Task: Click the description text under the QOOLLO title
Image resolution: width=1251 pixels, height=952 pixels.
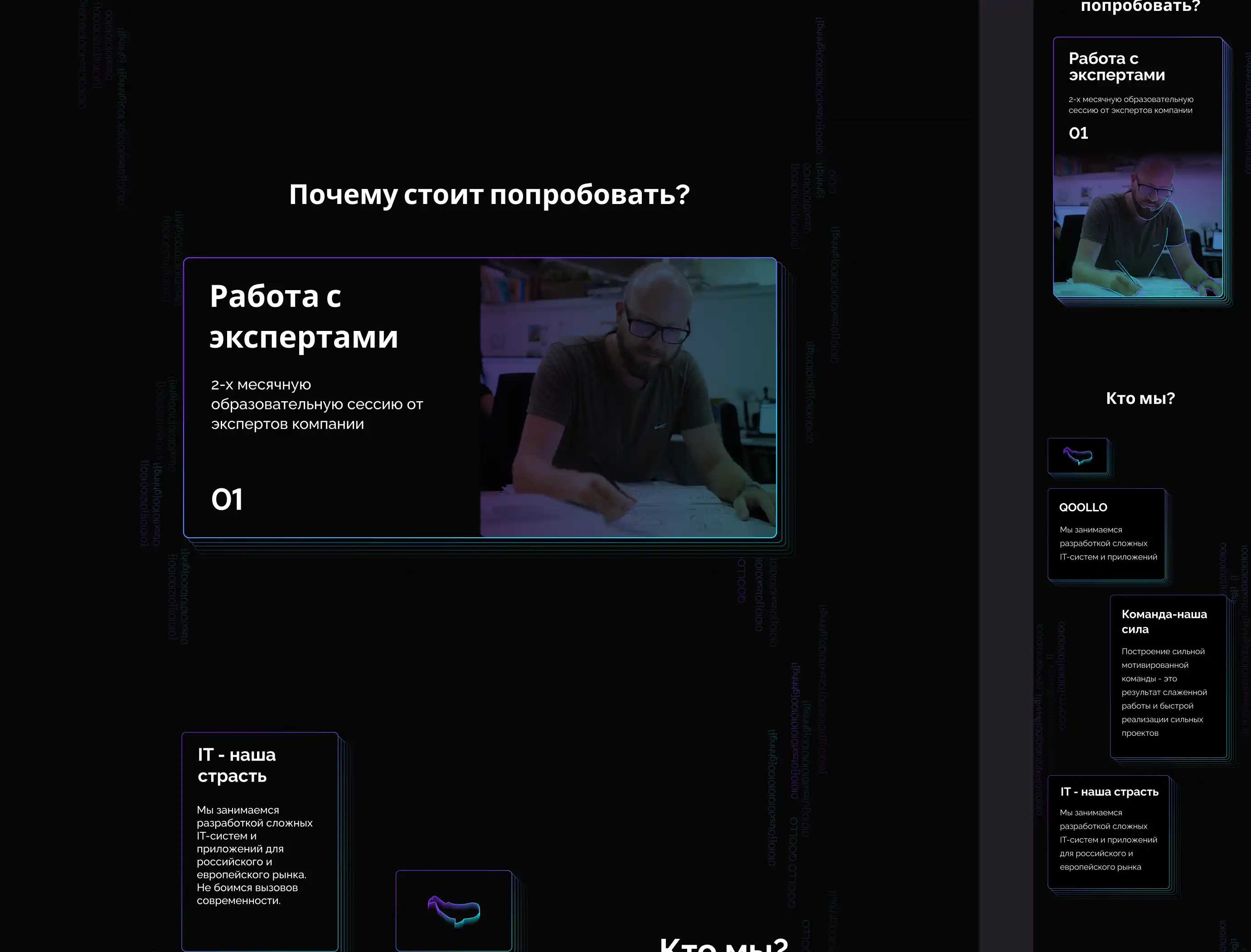Action: pos(1108,544)
